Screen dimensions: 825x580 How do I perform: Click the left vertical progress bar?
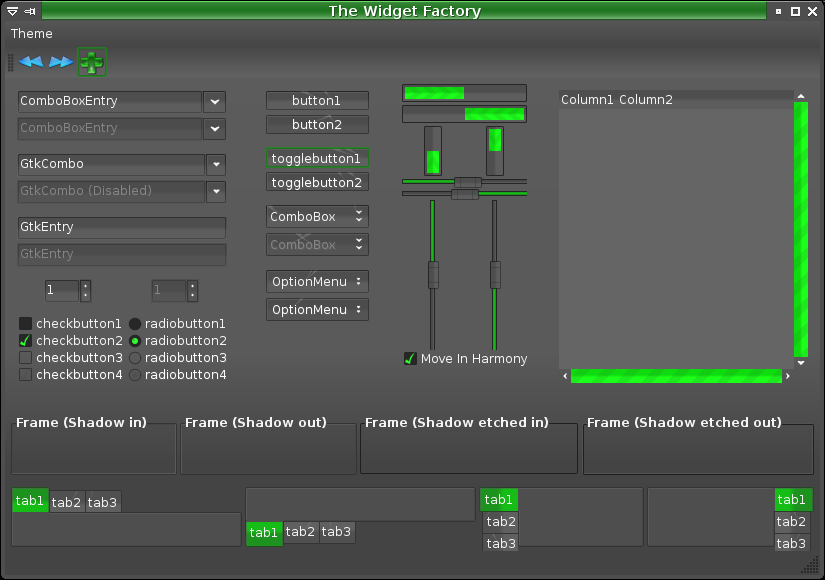[x=433, y=151]
